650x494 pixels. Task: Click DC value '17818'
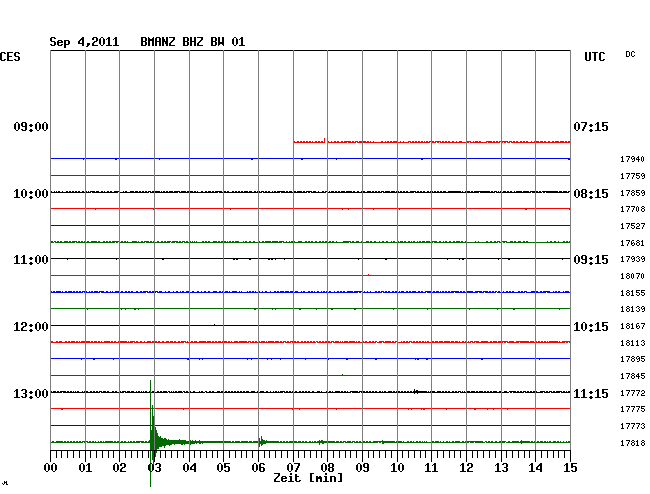click(633, 443)
